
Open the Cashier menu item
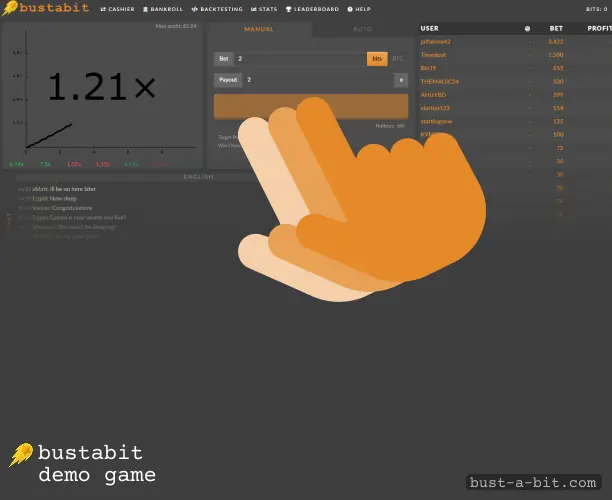[x=117, y=9]
